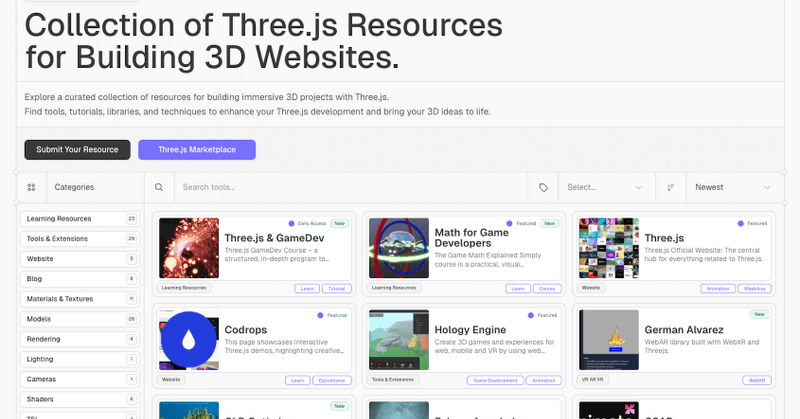The height and width of the screenshot is (419, 800).
Task: Open the Three.js official website thumbnail
Action: (609, 248)
